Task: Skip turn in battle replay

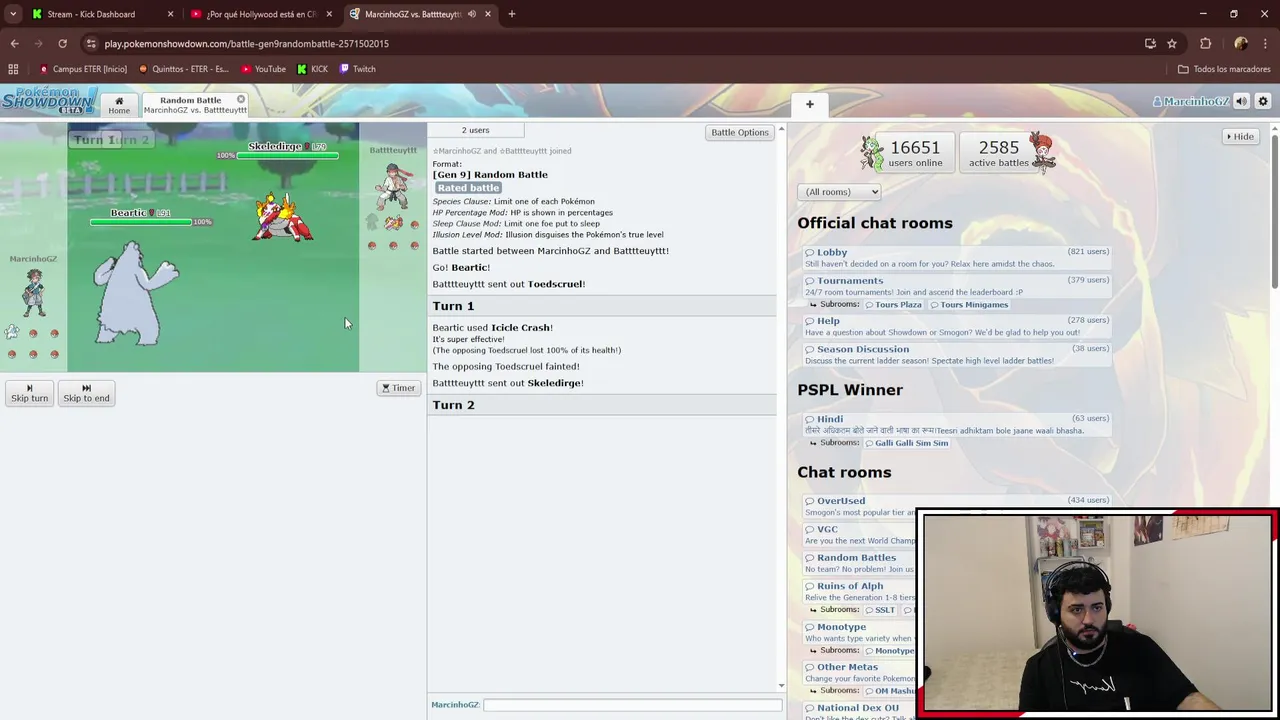Action: (x=29, y=393)
